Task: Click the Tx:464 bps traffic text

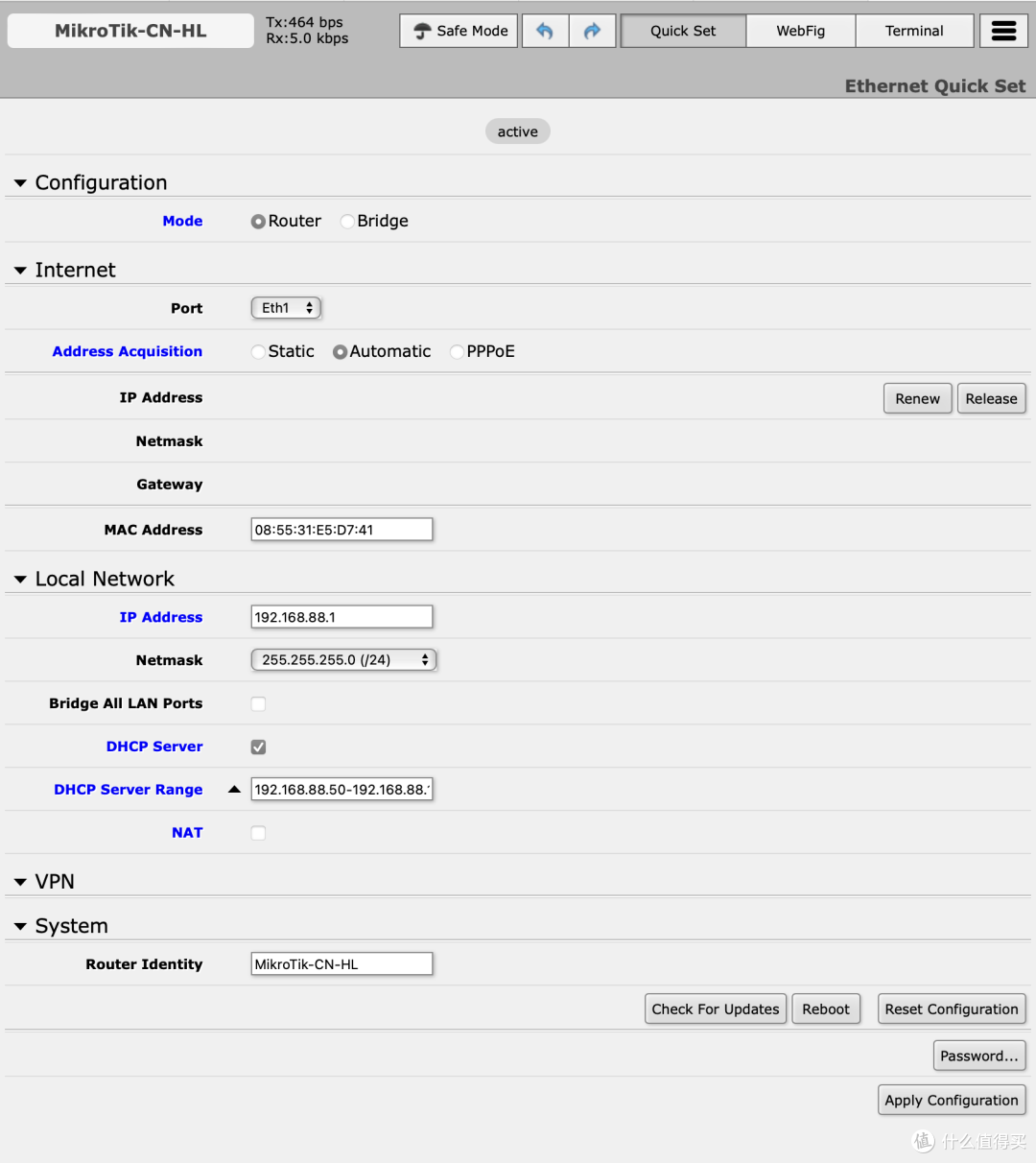Action: pyautogui.click(x=304, y=22)
